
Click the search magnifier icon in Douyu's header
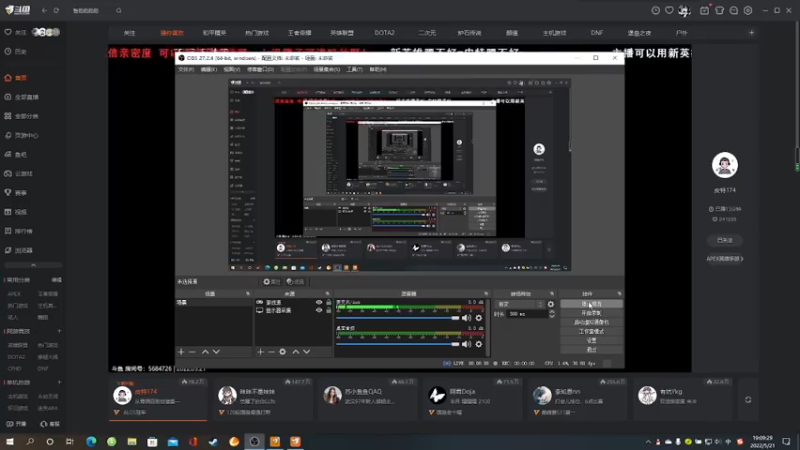[118, 10]
